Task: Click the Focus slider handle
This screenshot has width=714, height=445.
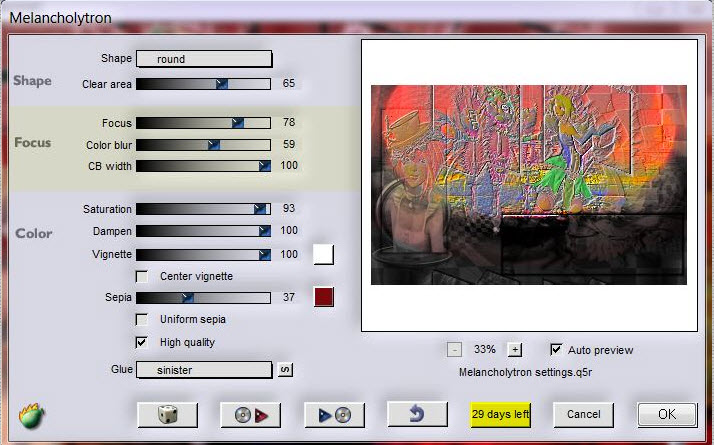Action: click(x=238, y=123)
